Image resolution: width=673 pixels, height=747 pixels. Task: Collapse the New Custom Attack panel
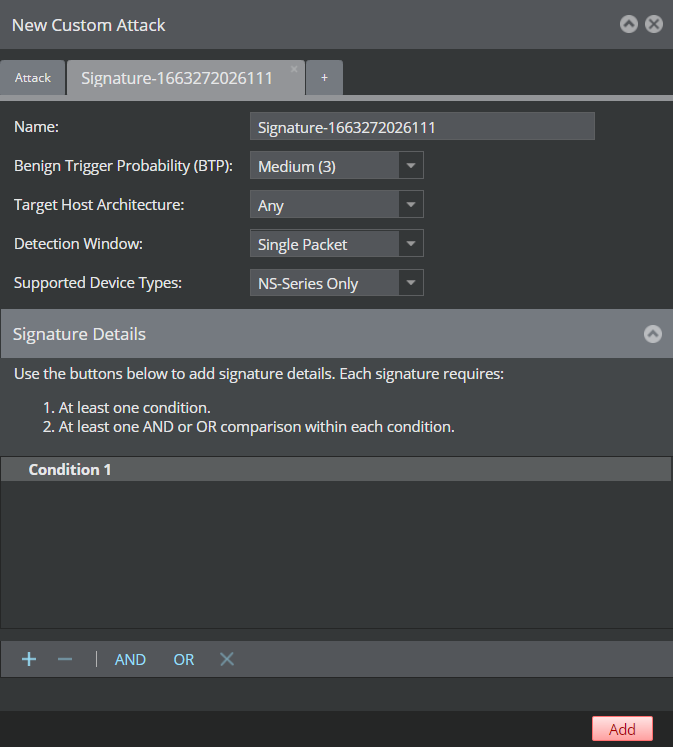[629, 24]
